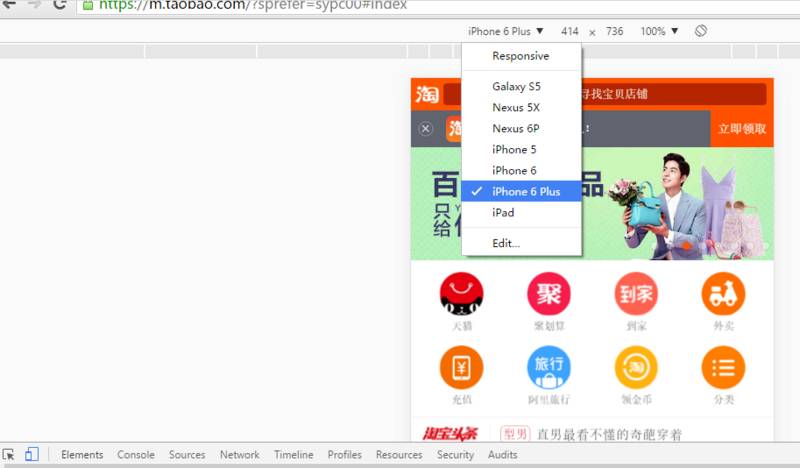Open Edit... in the device menu
This screenshot has width=800, height=468.
point(521,243)
